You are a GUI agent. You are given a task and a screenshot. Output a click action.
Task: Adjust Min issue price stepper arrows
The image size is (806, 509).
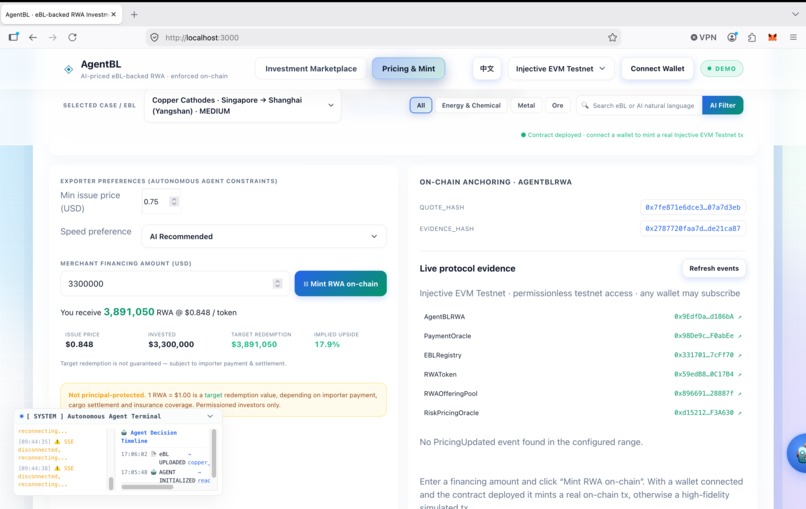click(174, 202)
